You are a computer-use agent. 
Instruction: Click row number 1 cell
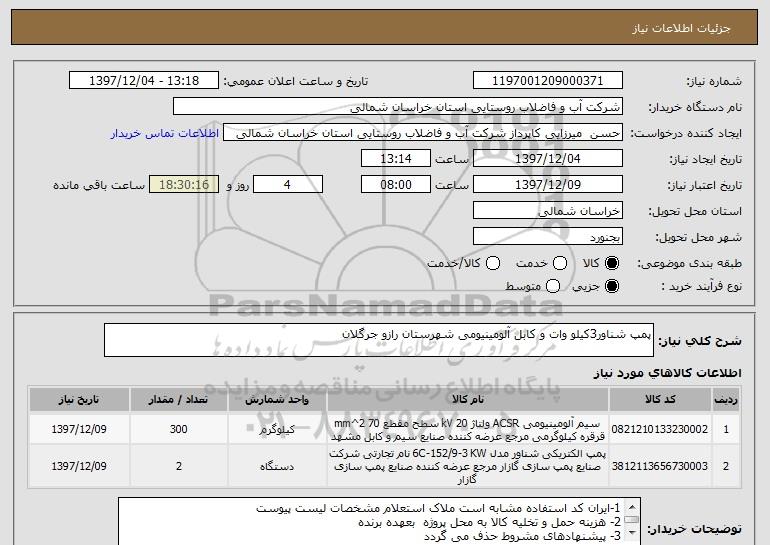[726, 429]
